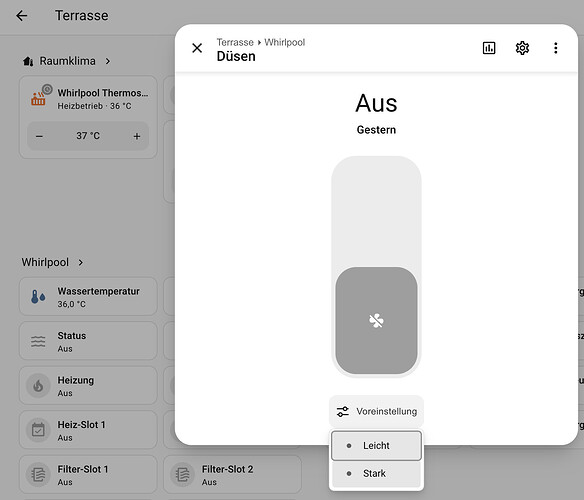Image resolution: width=584 pixels, height=500 pixels.
Task: Toggle the Filter-Slot 2 icon
Action: pos(182,475)
